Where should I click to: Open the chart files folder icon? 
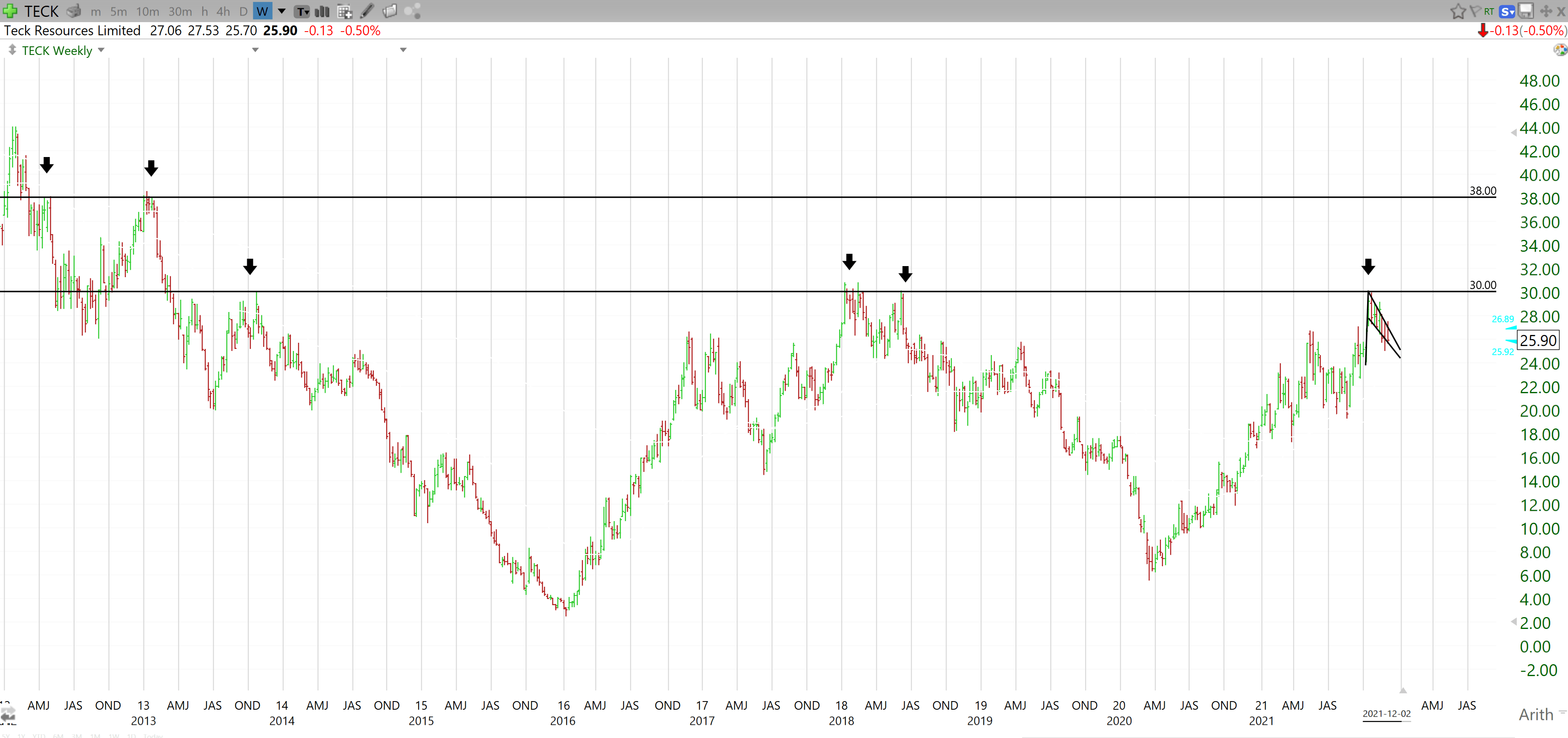pos(389,11)
